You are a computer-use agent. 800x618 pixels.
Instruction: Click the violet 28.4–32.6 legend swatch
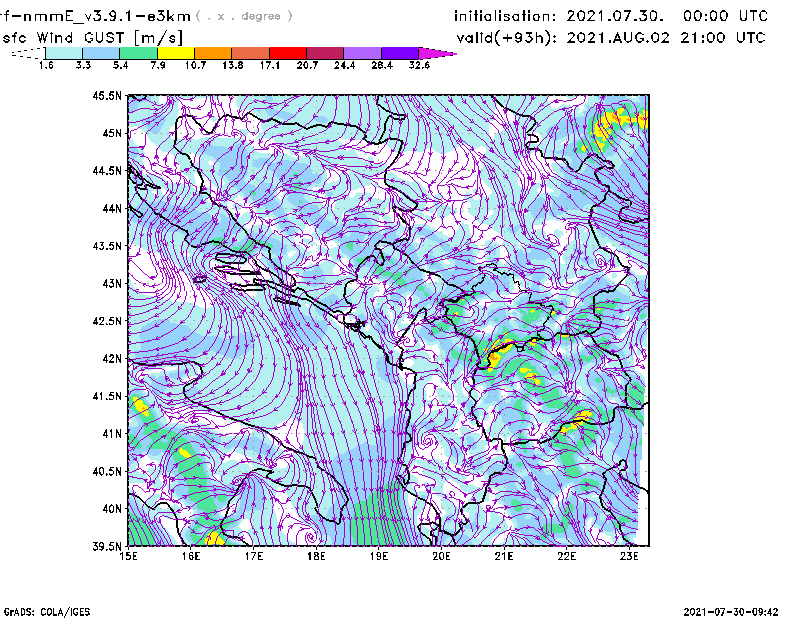[x=399, y=53]
